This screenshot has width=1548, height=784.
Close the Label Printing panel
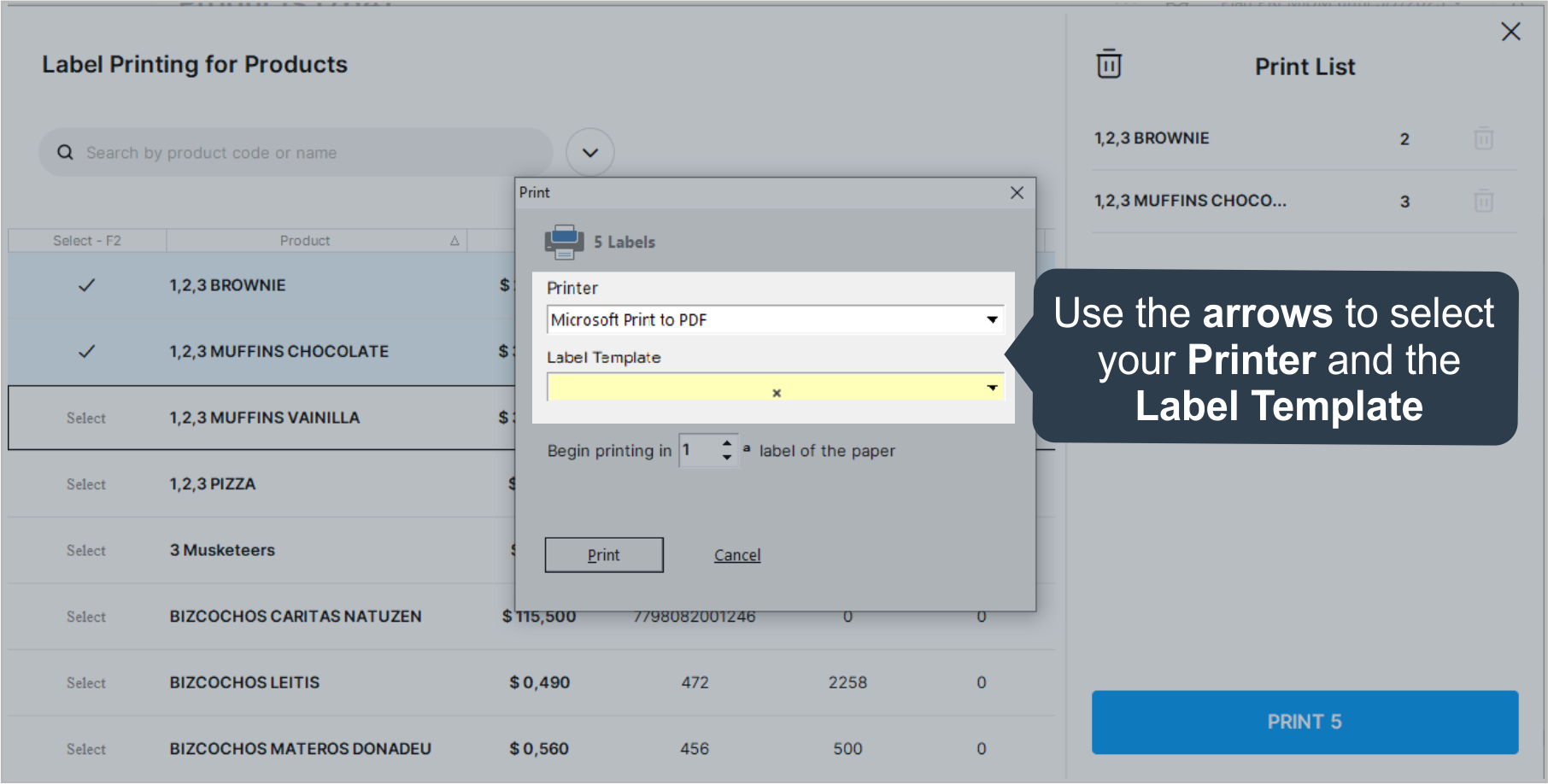(x=1510, y=32)
